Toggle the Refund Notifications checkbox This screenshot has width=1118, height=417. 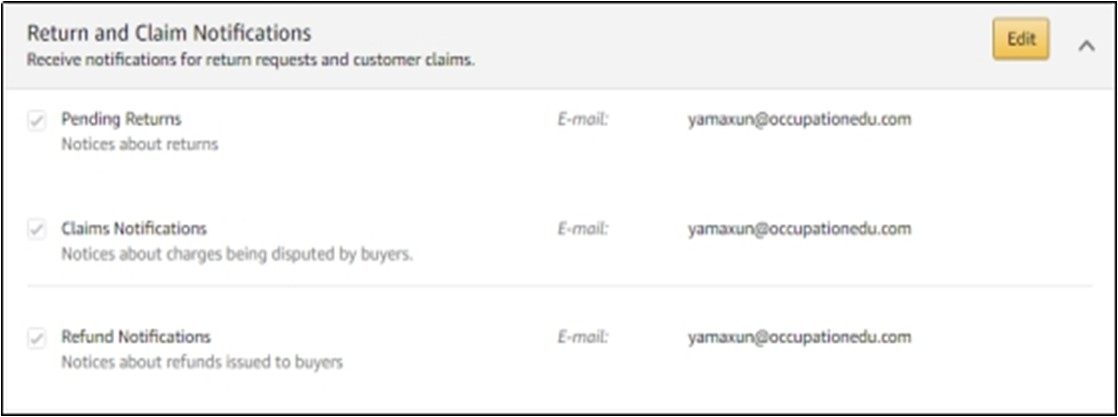36,338
